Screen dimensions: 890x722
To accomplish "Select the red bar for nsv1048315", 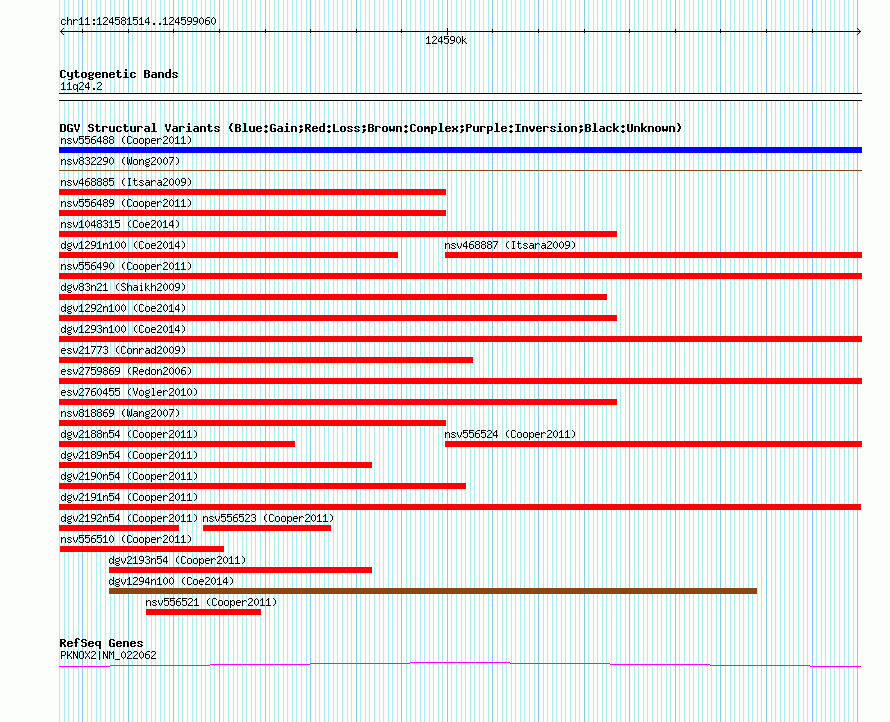I will [x=338, y=234].
